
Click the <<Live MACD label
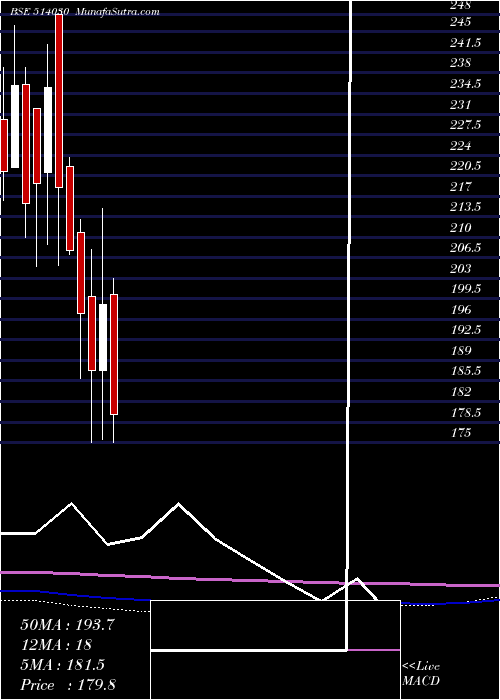(421, 674)
